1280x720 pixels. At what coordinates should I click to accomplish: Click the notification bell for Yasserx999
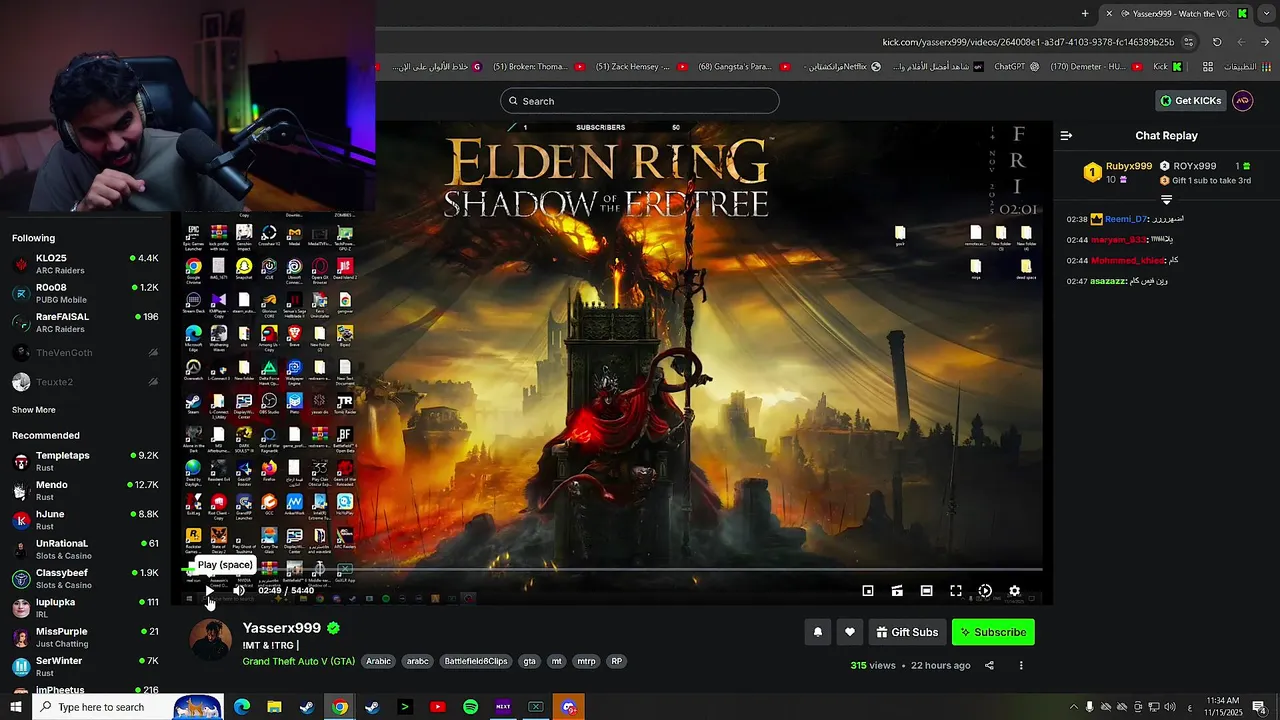click(818, 632)
